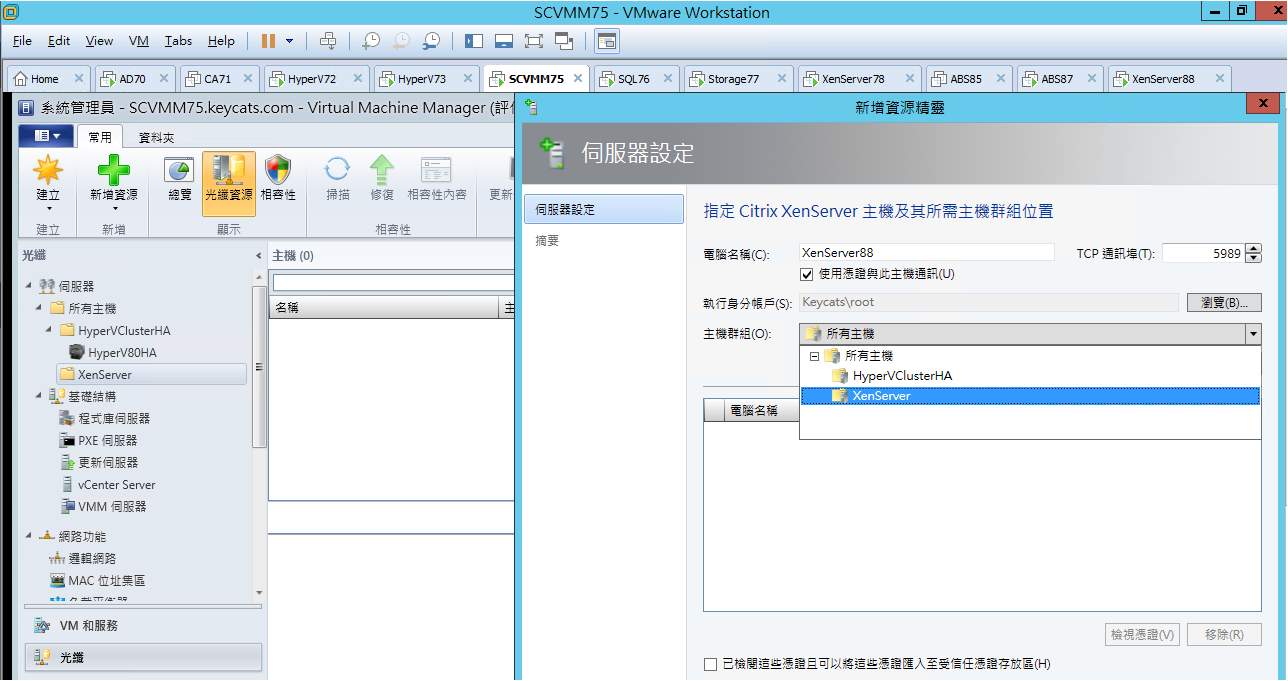The width and height of the screenshot is (1288, 681).
Task: Select the 資料夾 ribbon tab
Action: click(156, 137)
